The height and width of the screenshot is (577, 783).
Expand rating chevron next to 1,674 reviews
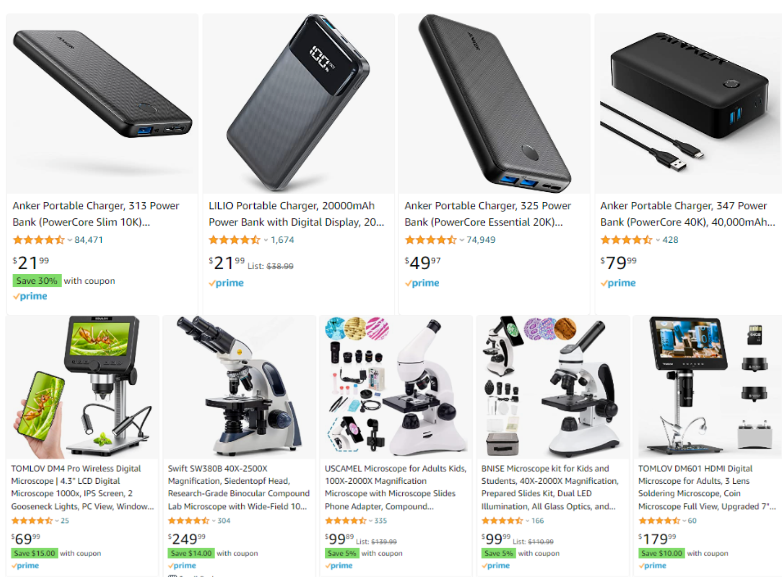click(x=266, y=240)
